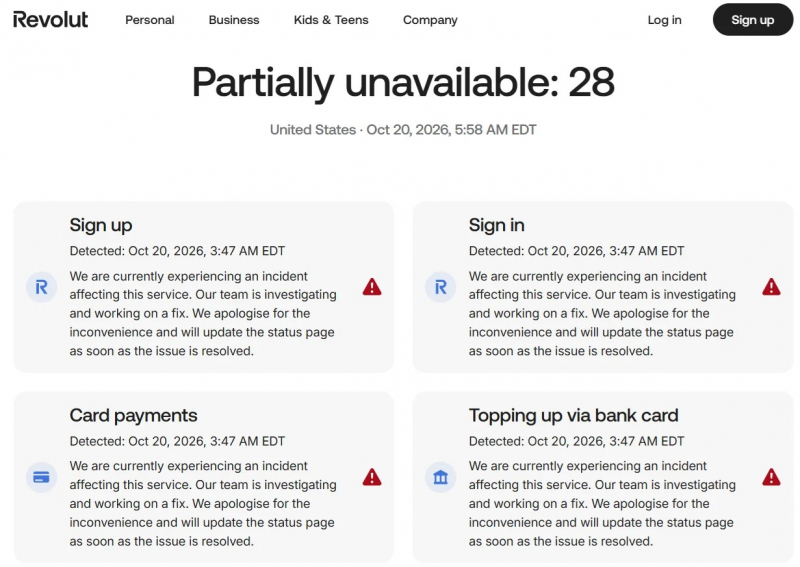Open the Kids & Teens menu
The image size is (800, 567).
(x=331, y=20)
